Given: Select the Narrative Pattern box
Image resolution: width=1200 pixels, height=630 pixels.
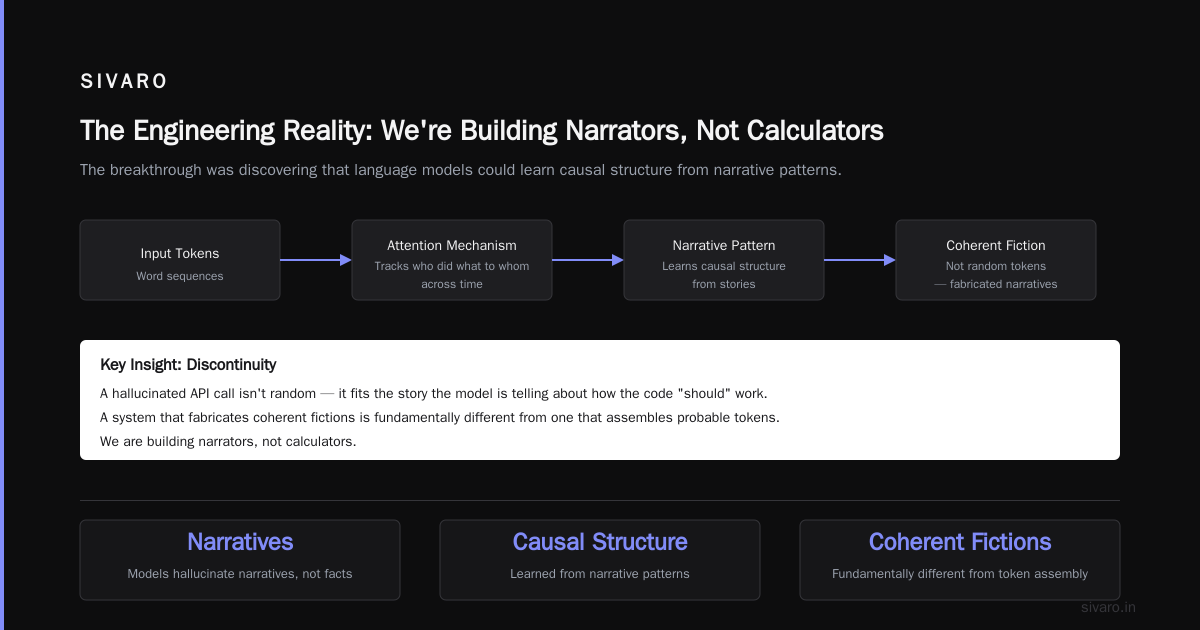Looking at the screenshot, I should pos(724,260).
